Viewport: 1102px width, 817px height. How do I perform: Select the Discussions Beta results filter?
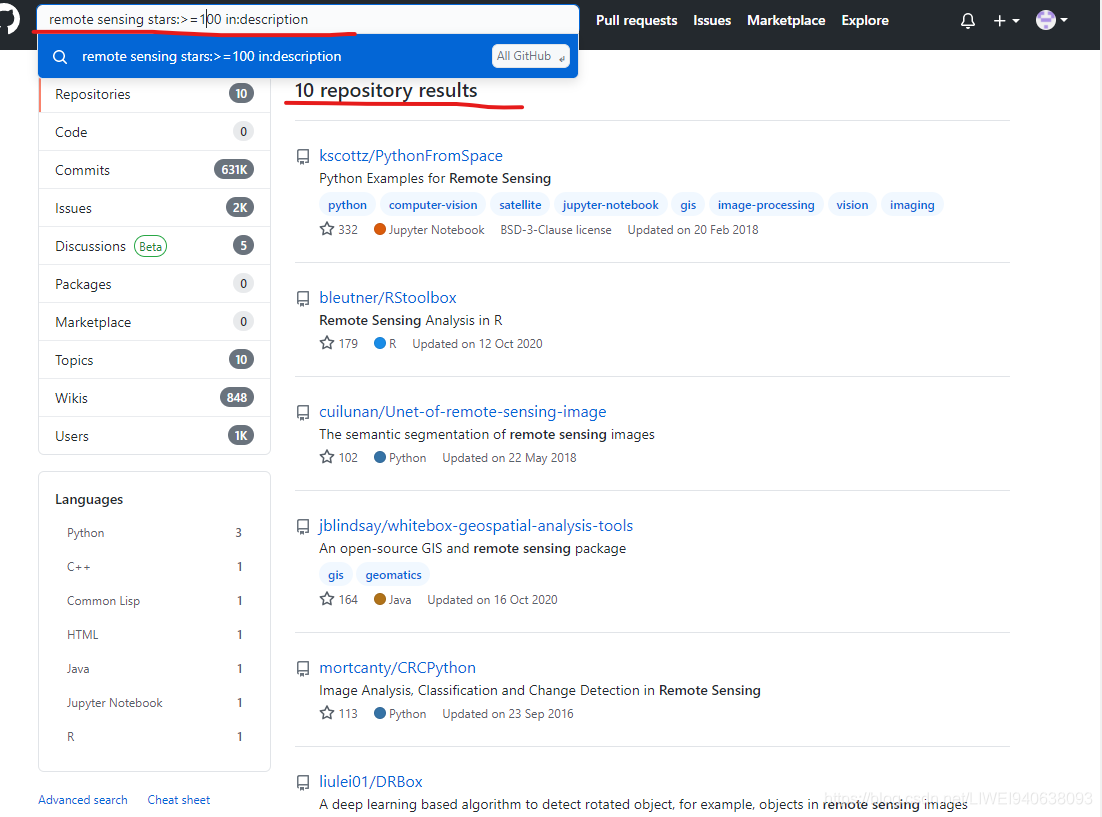click(x=155, y=246)
